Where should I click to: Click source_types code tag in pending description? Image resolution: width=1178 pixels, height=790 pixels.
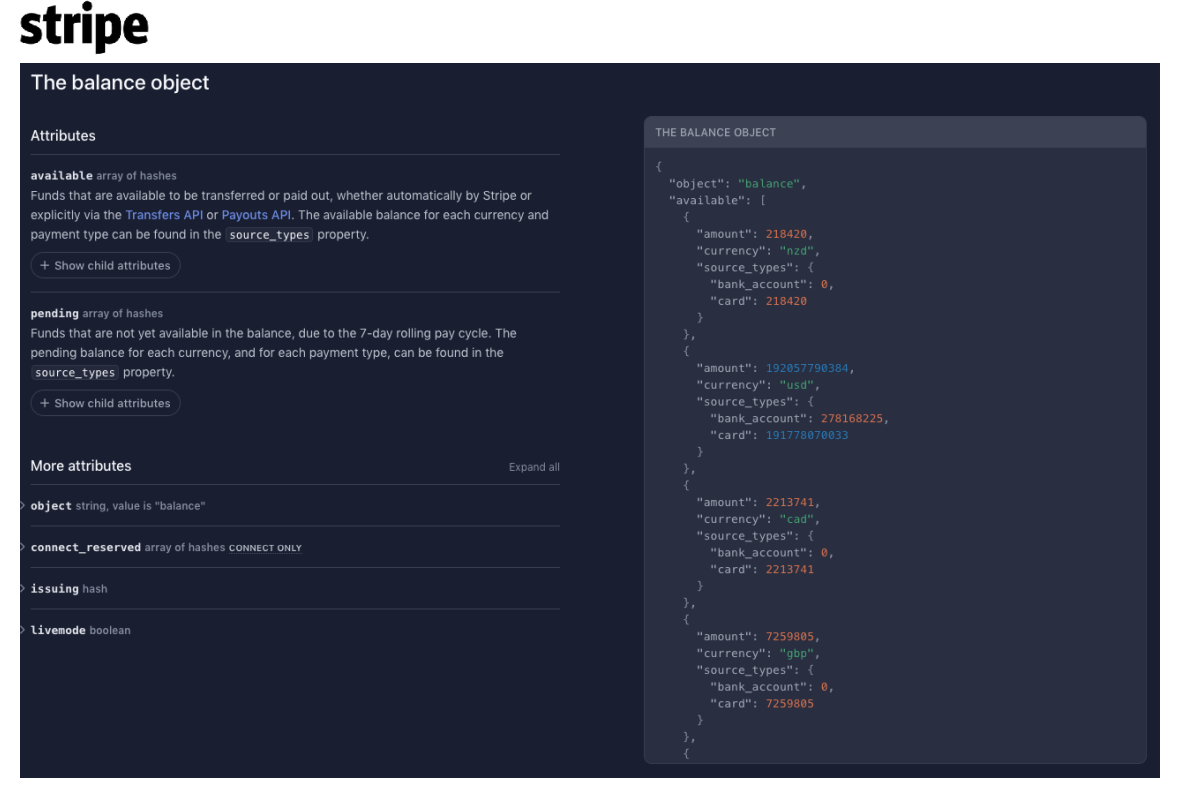[75, 372]
